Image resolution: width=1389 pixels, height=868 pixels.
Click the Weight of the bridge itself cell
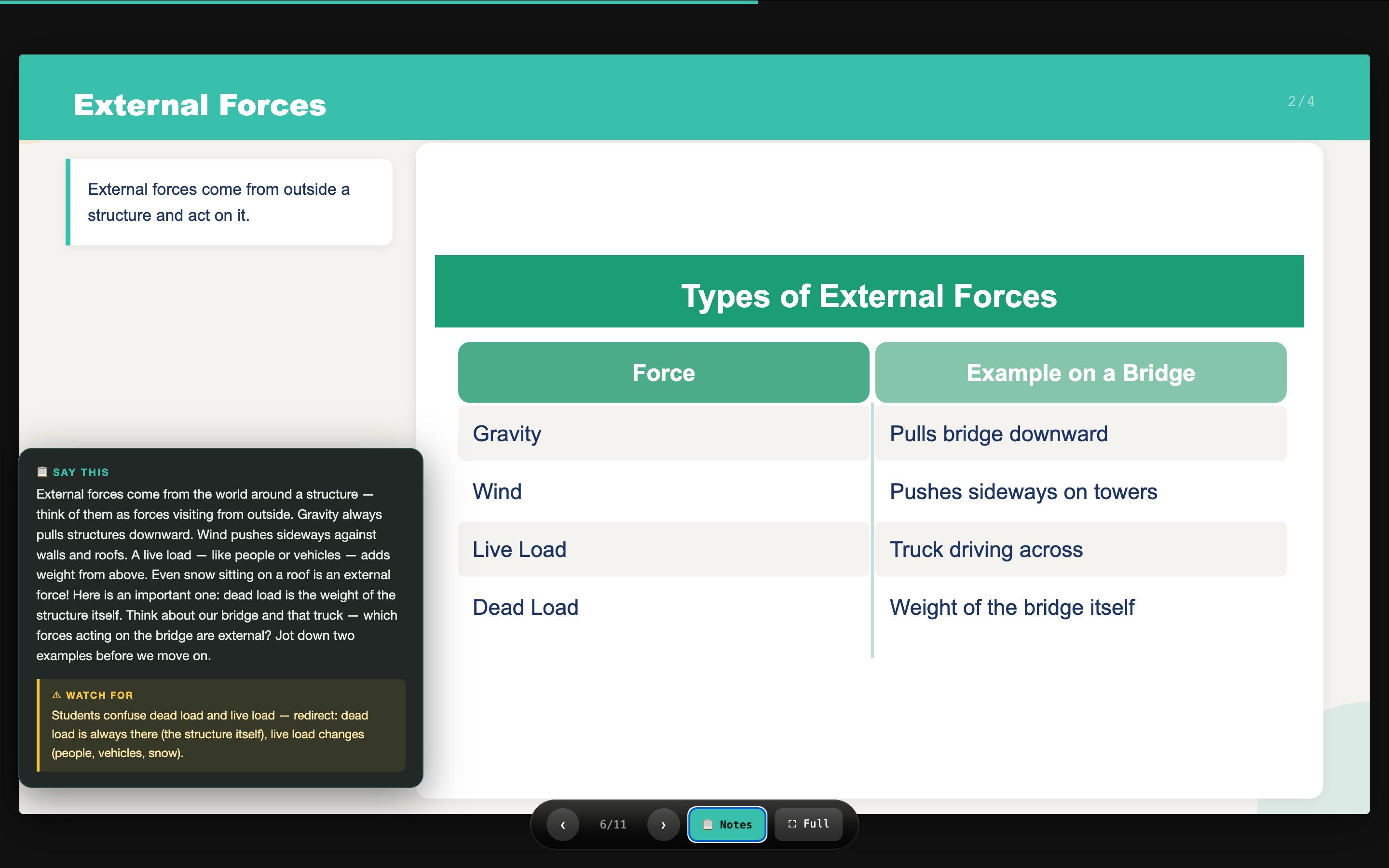click(1081, 608)
